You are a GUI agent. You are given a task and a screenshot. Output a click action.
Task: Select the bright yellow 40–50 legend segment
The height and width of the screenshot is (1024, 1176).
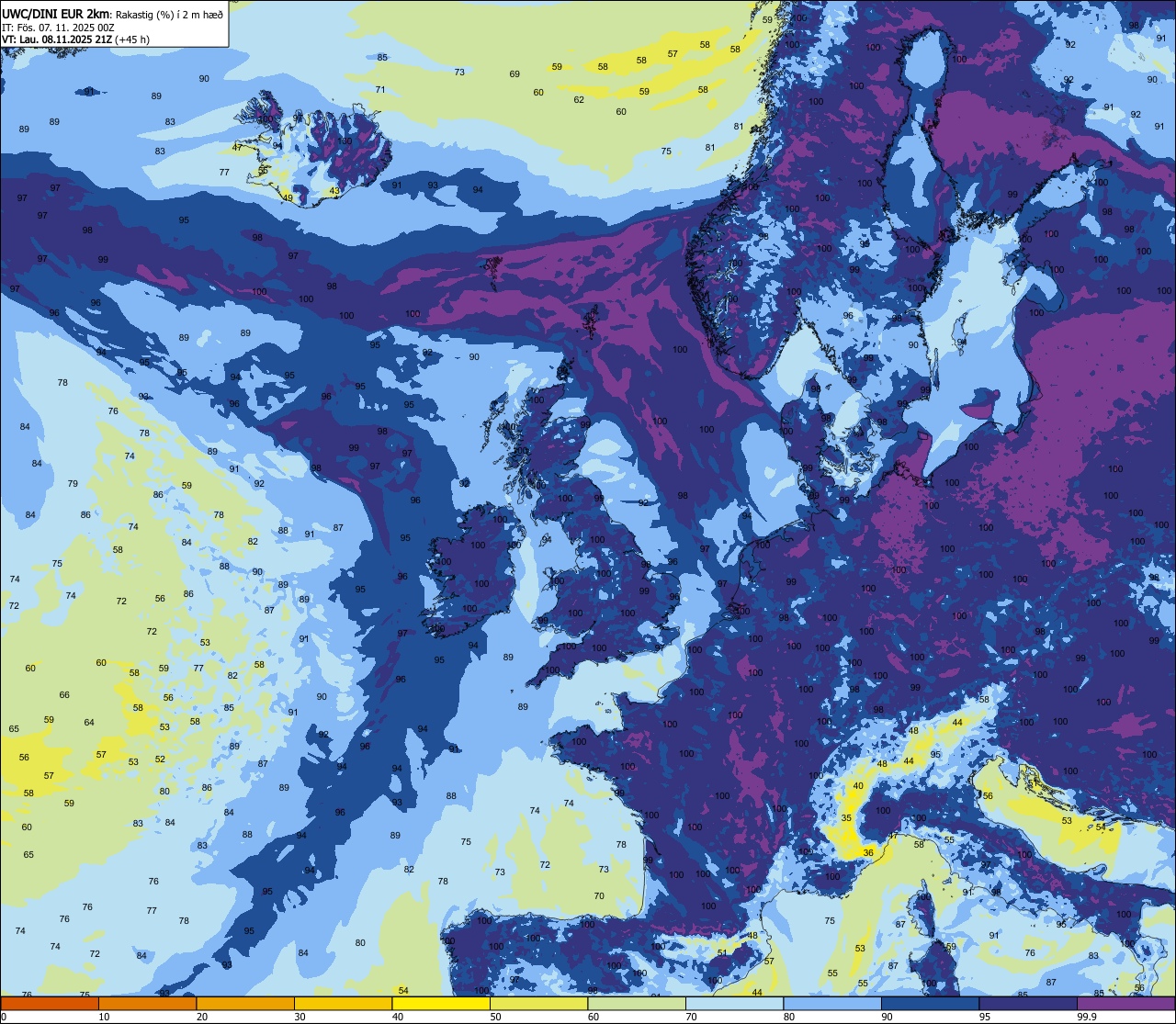point(441,1004)
